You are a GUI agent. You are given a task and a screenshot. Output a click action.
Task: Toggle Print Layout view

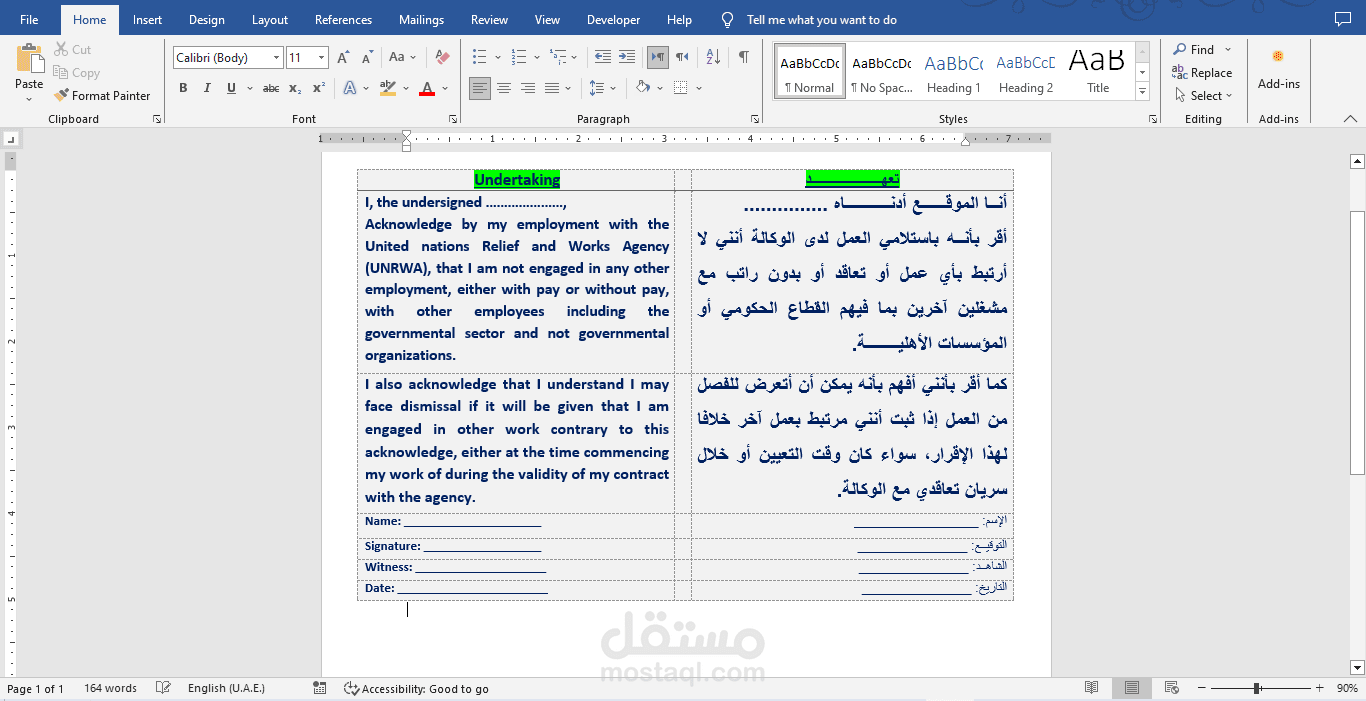[x=1131, y=689]
